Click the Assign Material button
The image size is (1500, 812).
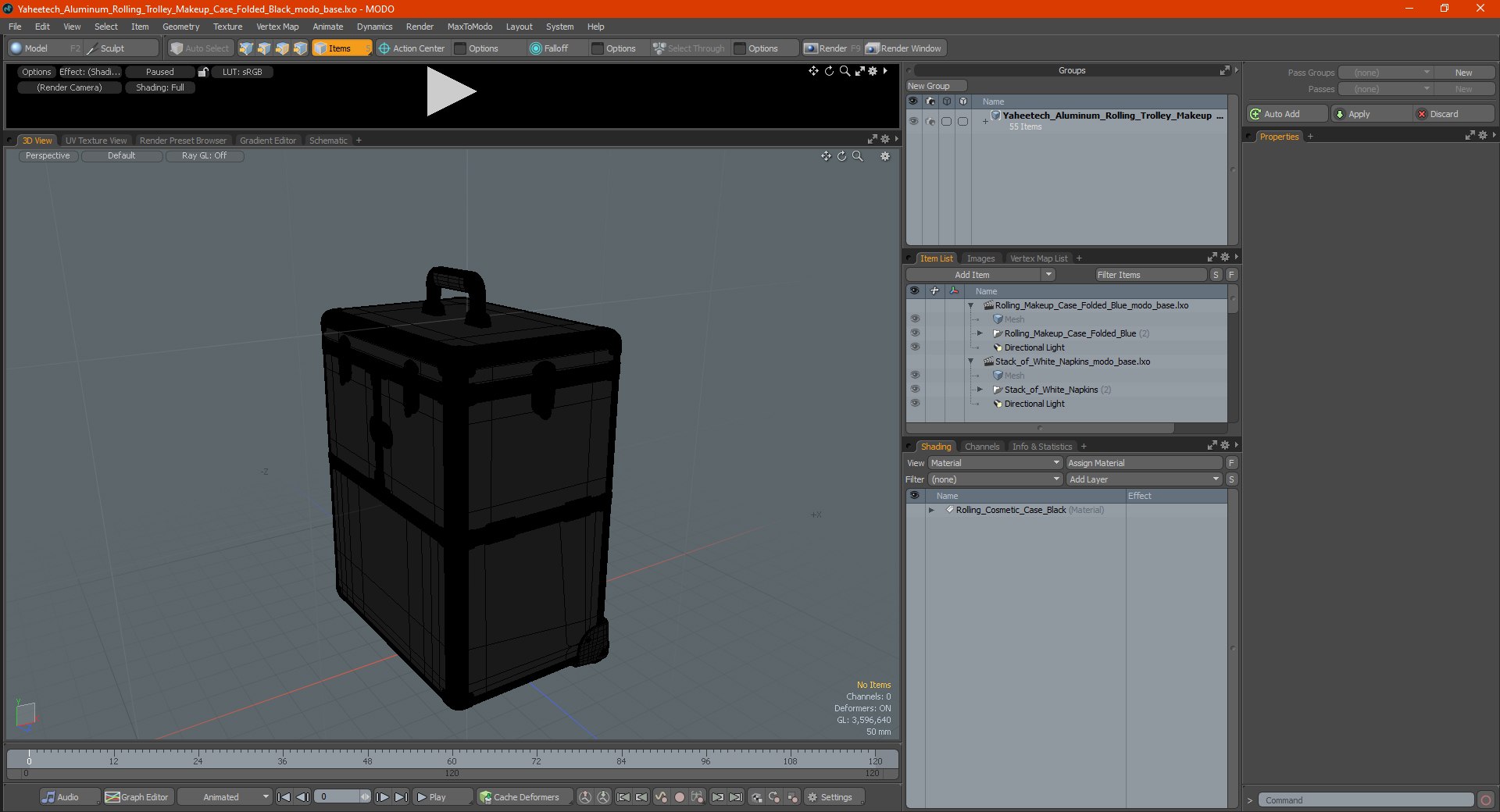pos(1144,463)
